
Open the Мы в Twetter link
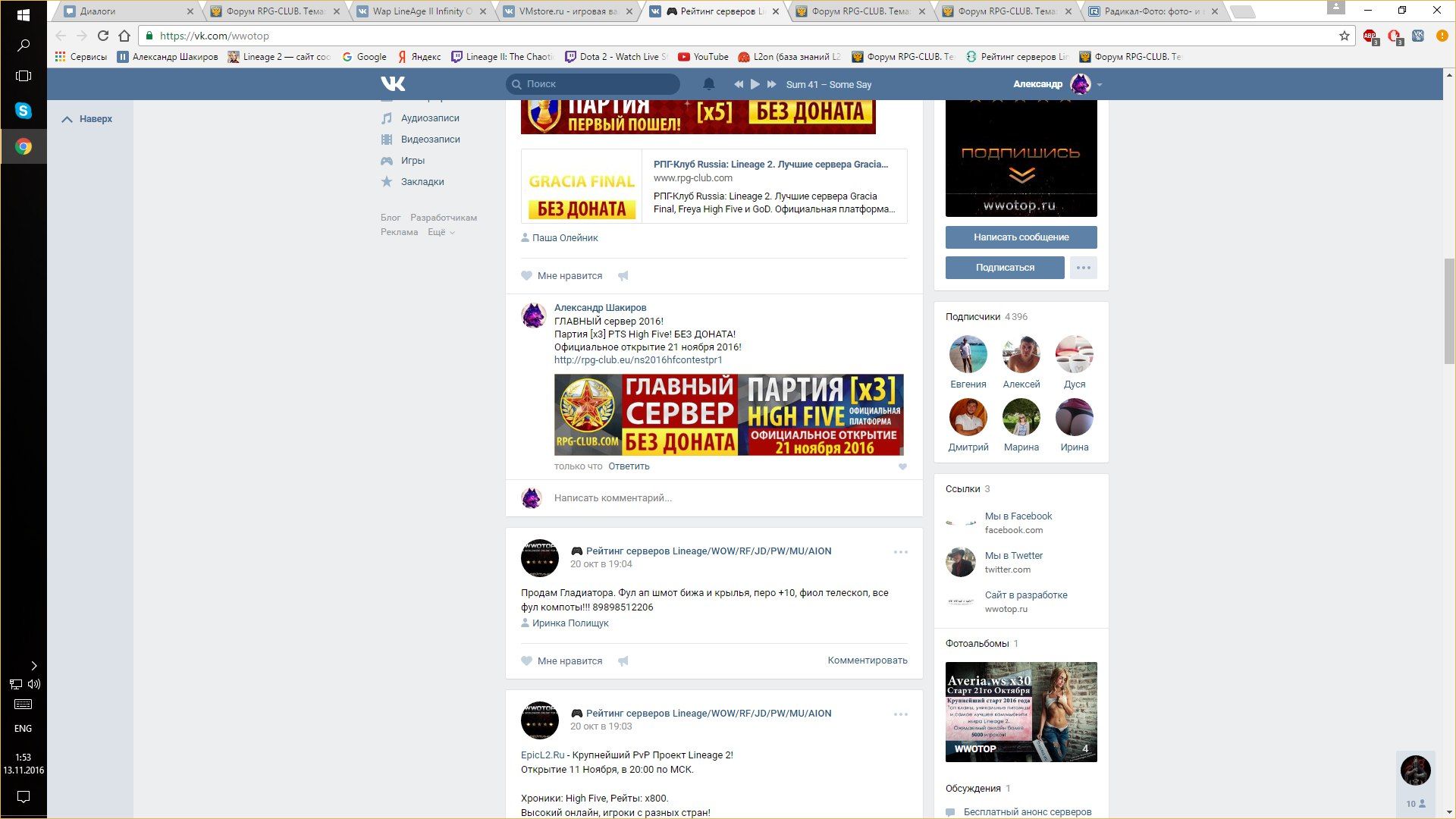click(x=1013, y=556)
